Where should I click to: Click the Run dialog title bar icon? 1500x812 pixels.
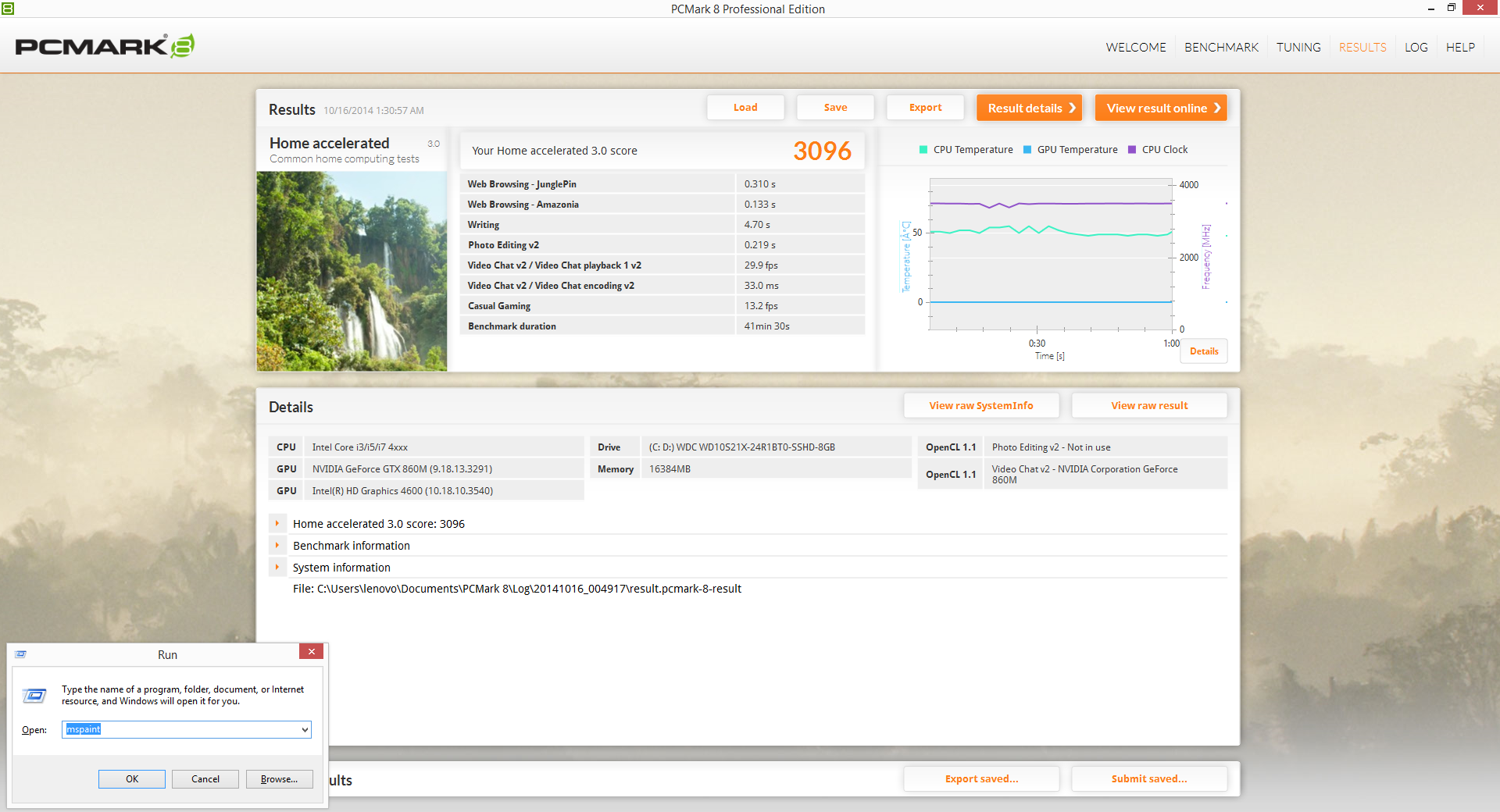point(21,654)
